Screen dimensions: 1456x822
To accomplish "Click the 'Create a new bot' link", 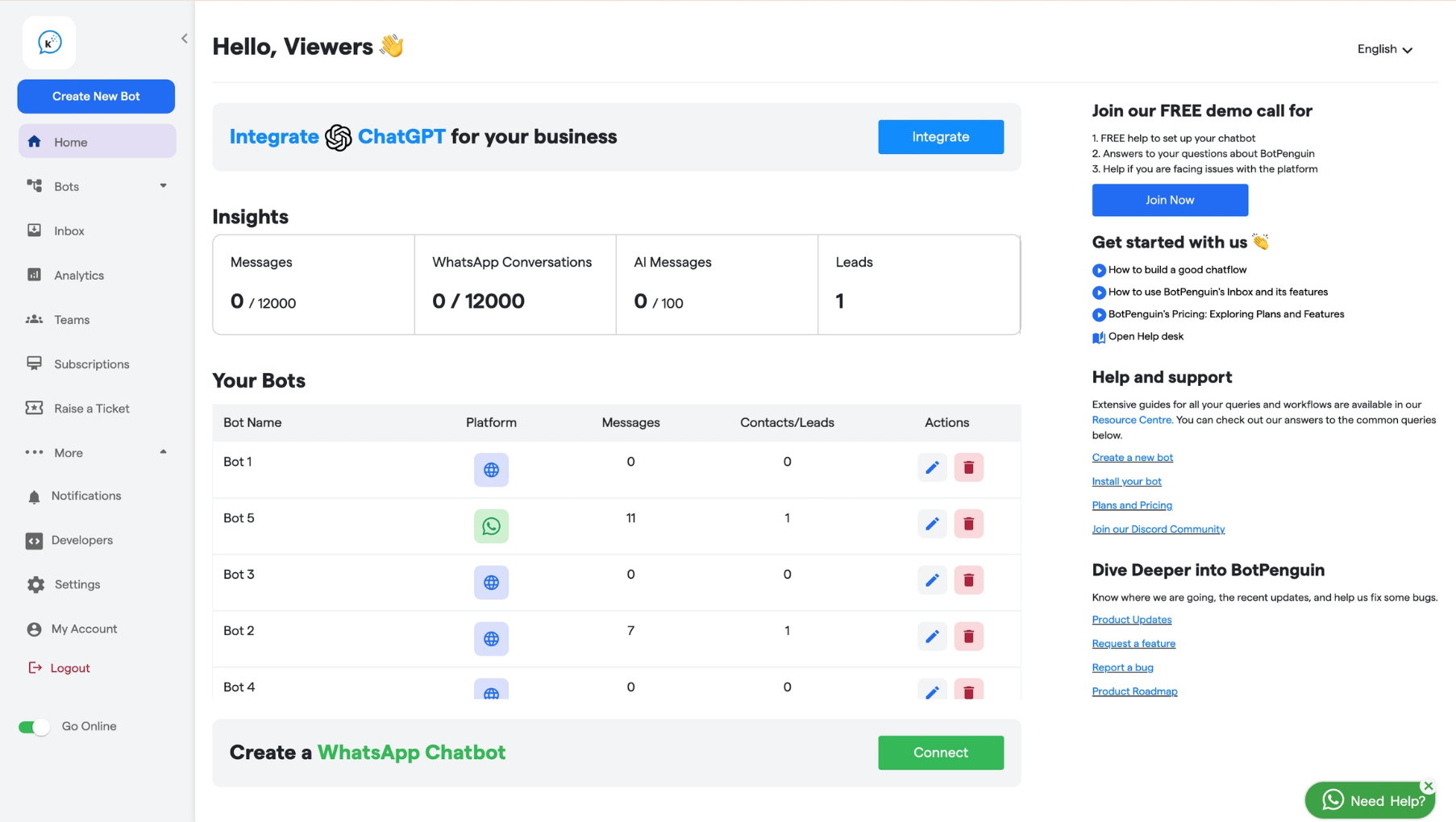I will 1132,458.
